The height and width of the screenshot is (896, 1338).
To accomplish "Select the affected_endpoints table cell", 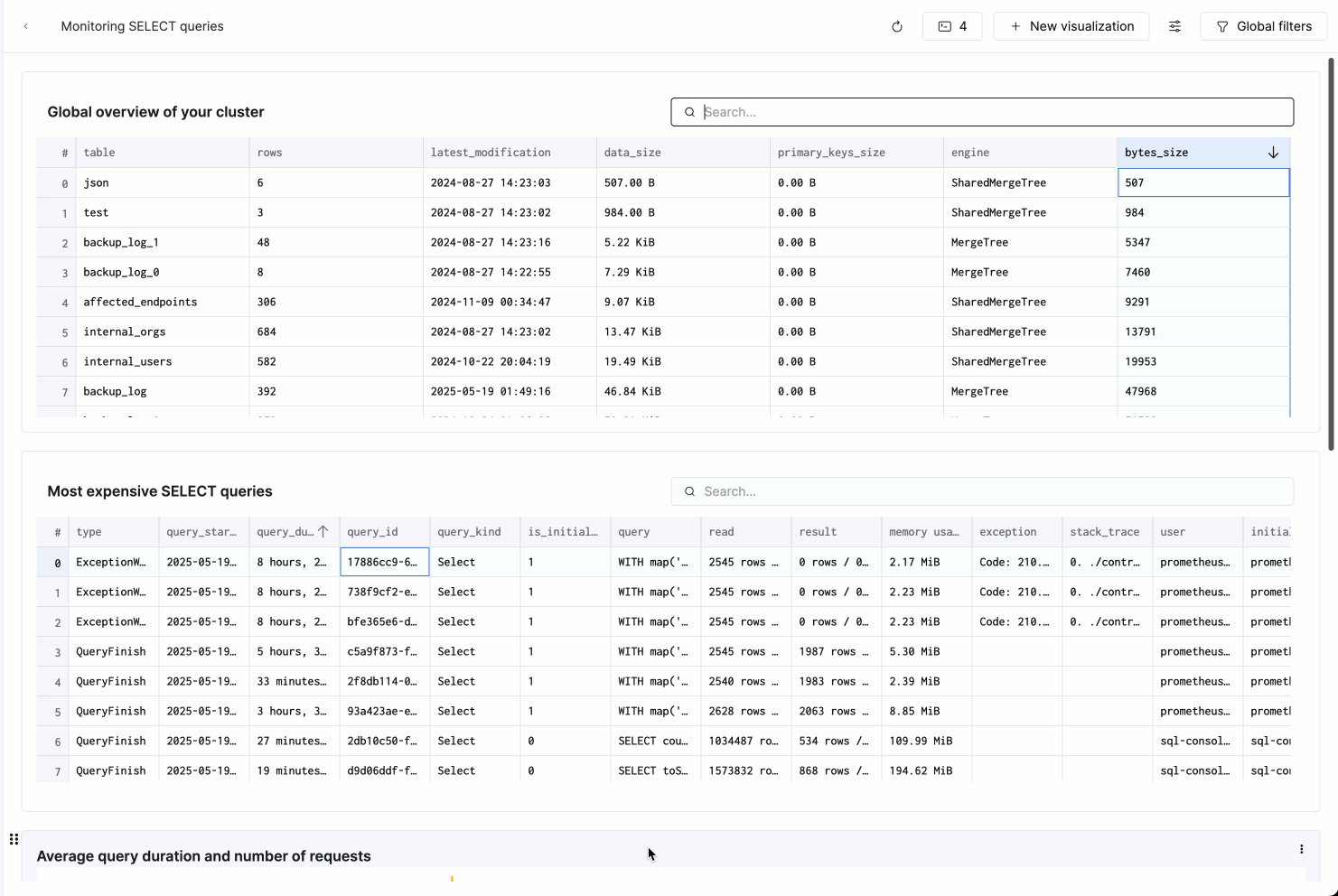I will click(140, 302).
